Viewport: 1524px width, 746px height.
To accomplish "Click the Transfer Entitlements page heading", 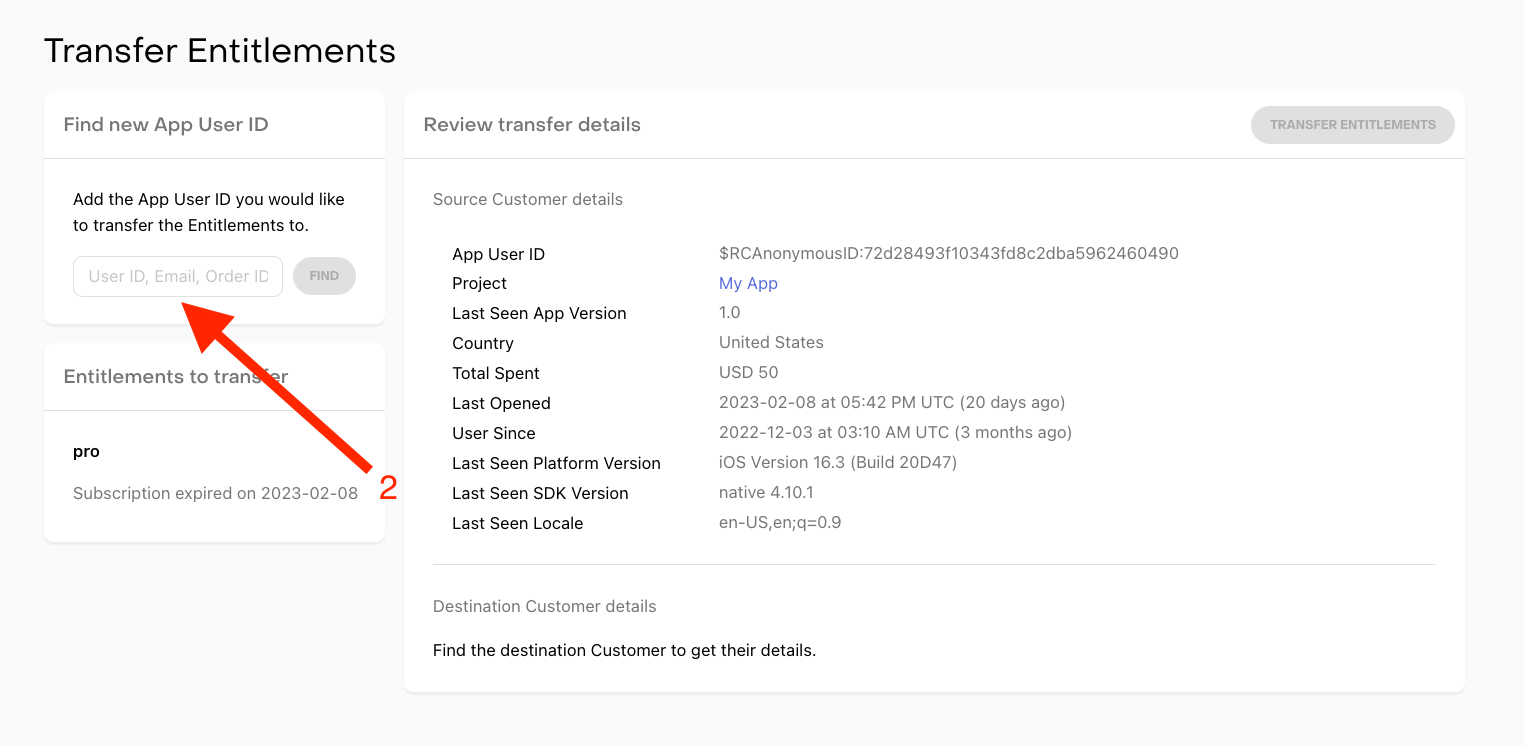I will (220, 50).
